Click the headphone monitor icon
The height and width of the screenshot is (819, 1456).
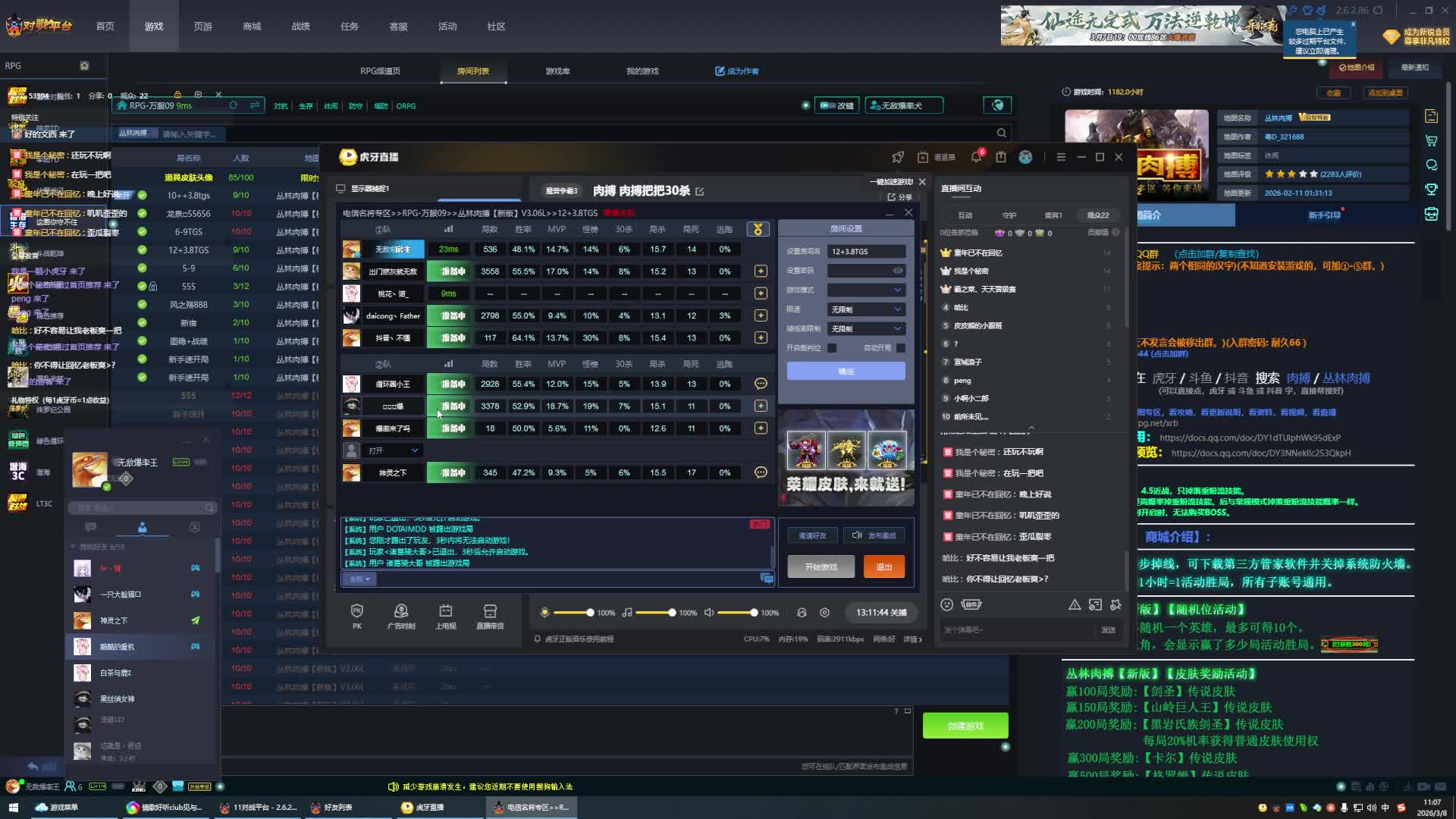click(x=802, y=613)
